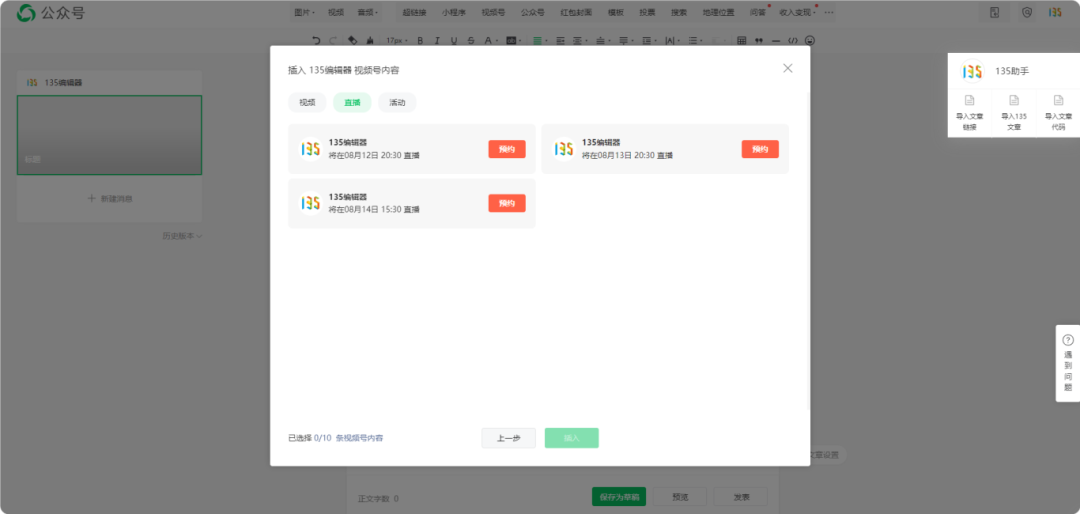Click the text background color icon

(x=511, y=40)
